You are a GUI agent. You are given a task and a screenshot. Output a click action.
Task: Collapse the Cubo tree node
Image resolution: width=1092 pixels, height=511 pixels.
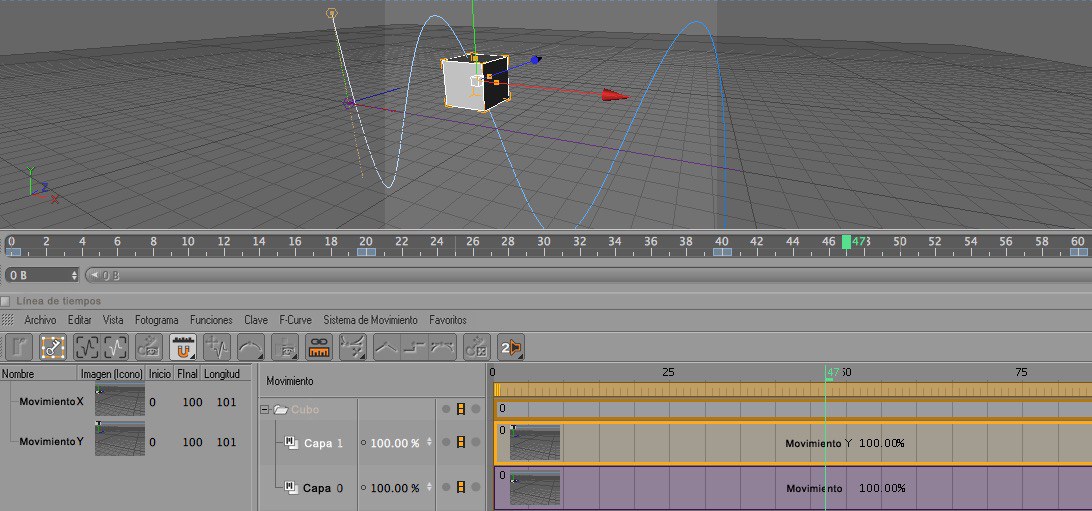click(265, 409)
